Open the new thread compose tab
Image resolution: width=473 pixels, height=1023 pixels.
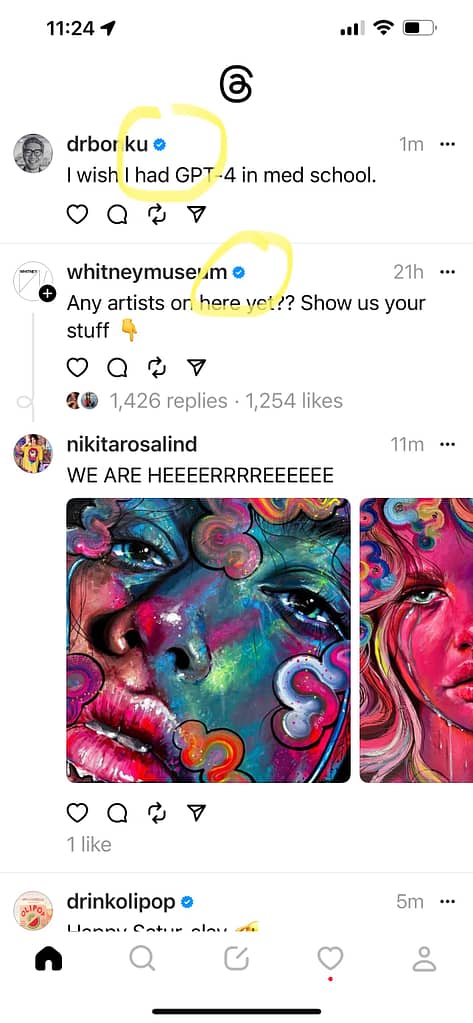click(236, 958)
